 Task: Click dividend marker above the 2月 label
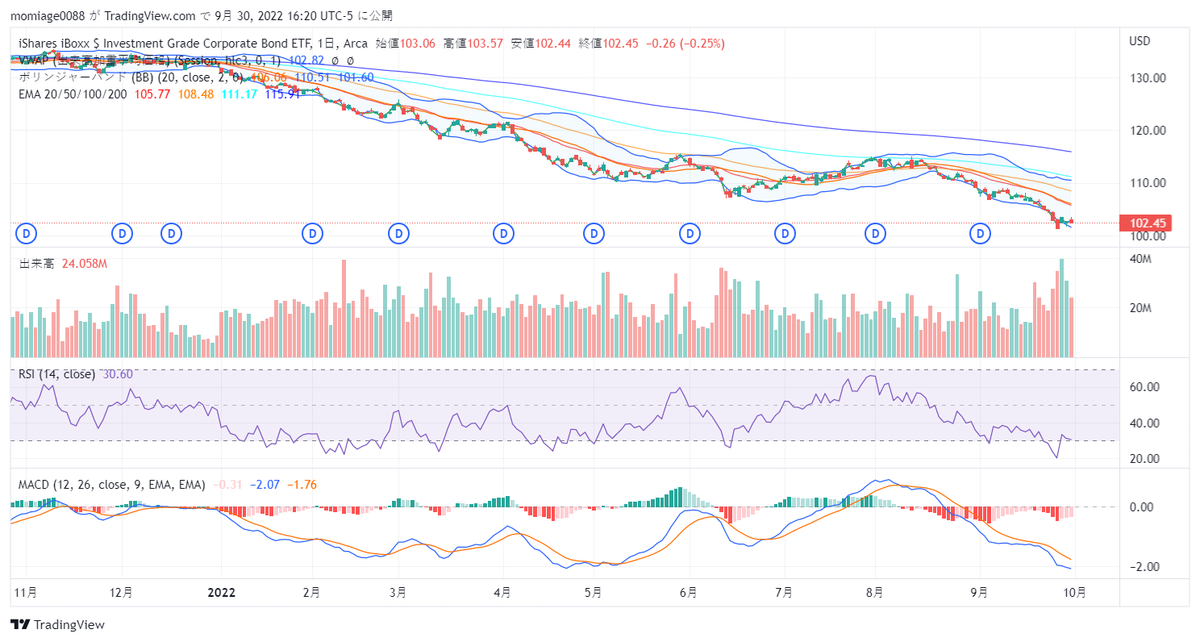click(x=314, y=233)
